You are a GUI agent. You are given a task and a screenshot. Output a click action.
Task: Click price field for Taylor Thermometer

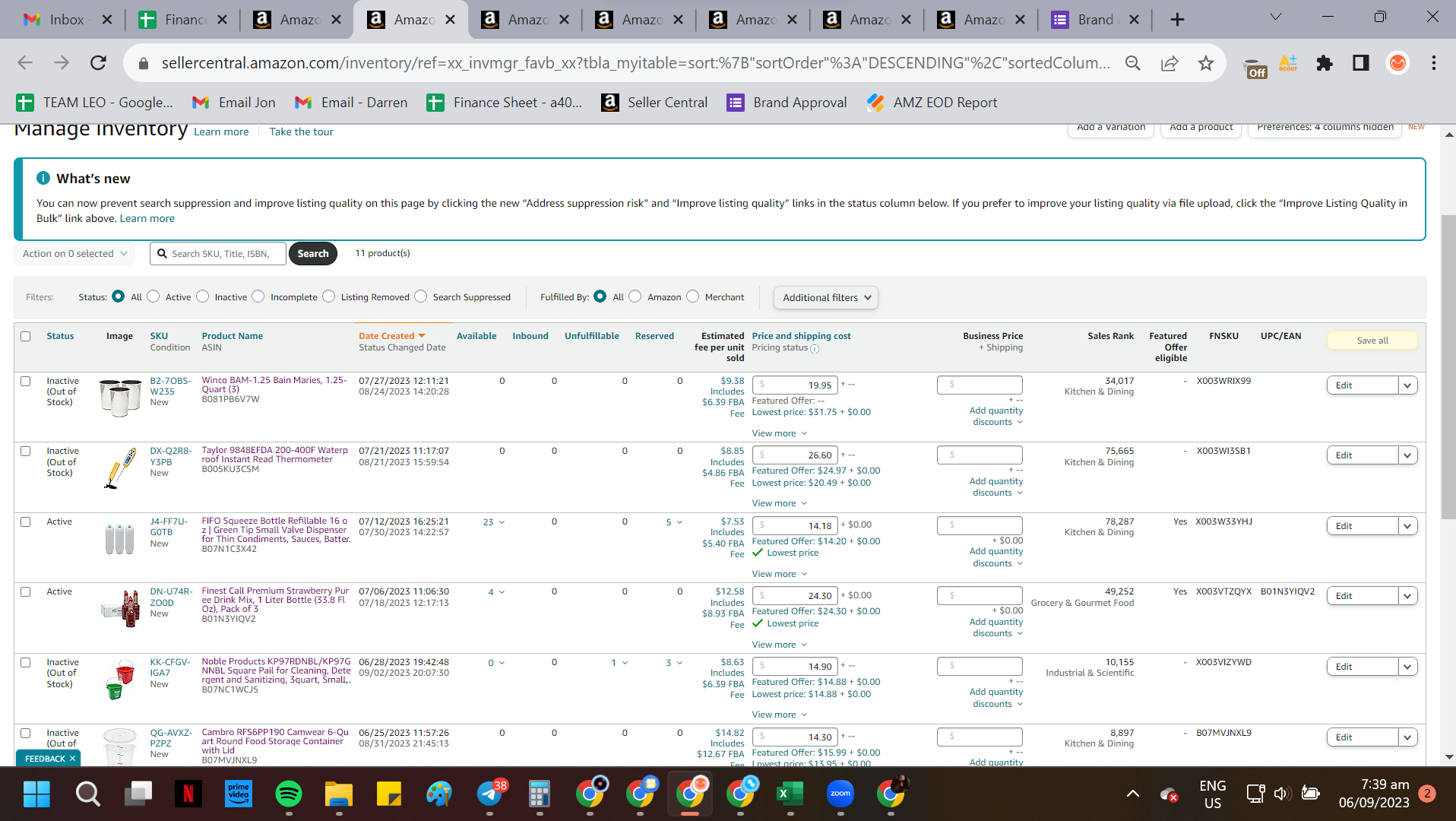(795, 455)
